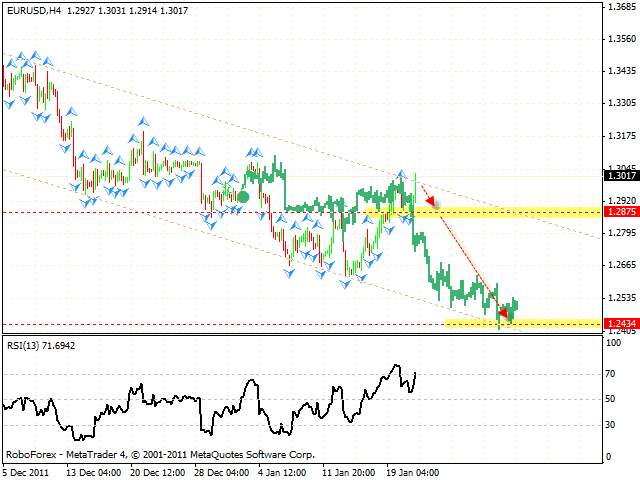Click the upper red arrowhead near 1.2875 zone
The height and width of the screenshot is (480, 640).
click(430, 203)
